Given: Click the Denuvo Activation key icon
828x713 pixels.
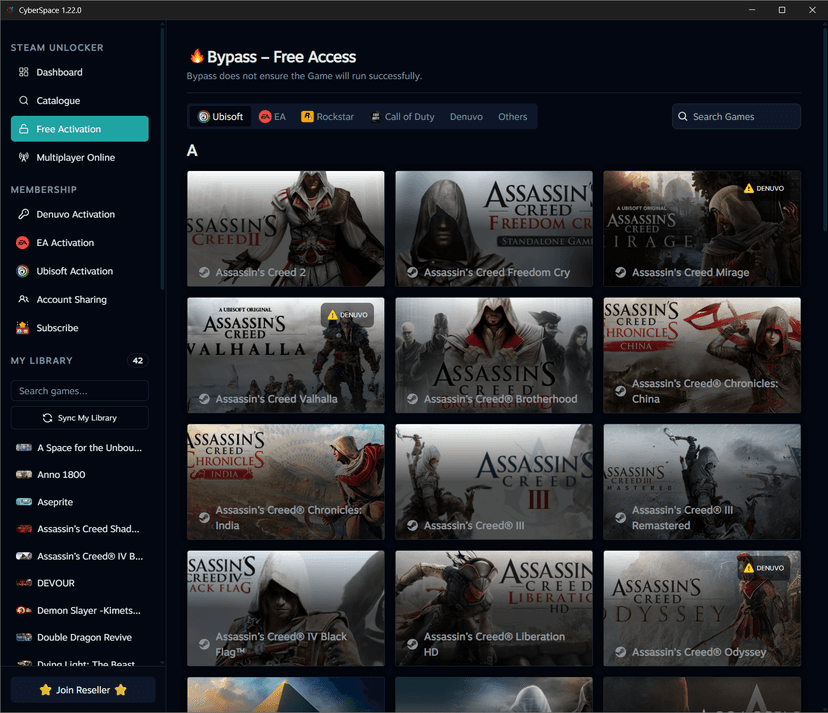Looking at the screenshot, I should [x=24, y=214].
